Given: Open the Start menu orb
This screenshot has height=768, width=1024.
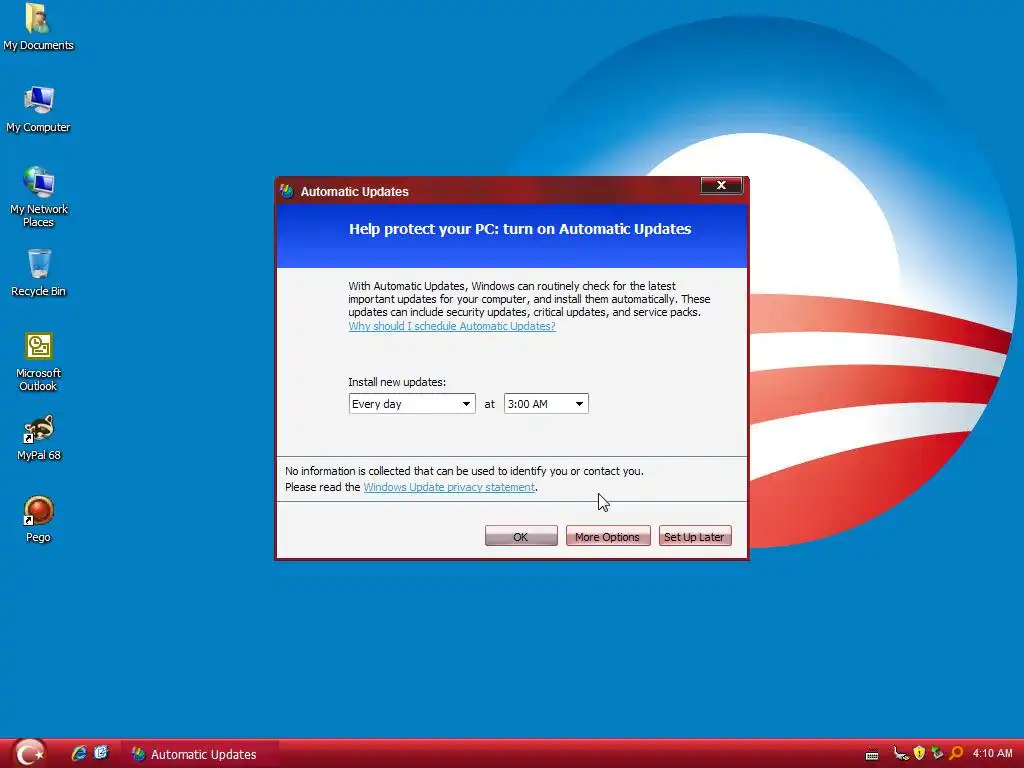Looking at the screenshot, I should (29, 753).
